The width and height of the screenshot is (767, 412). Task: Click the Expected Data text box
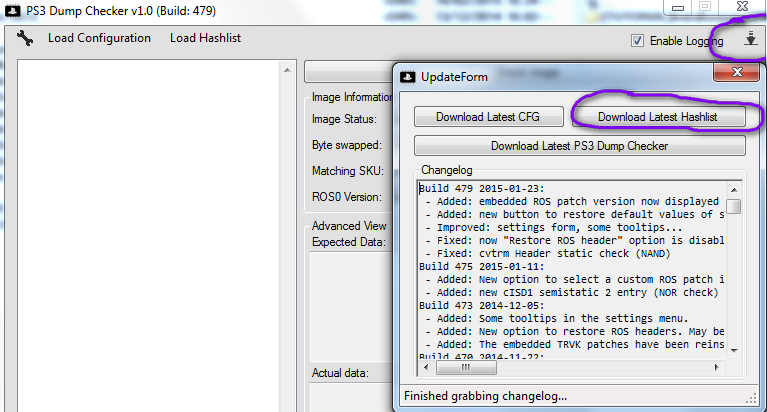(351, 306)
